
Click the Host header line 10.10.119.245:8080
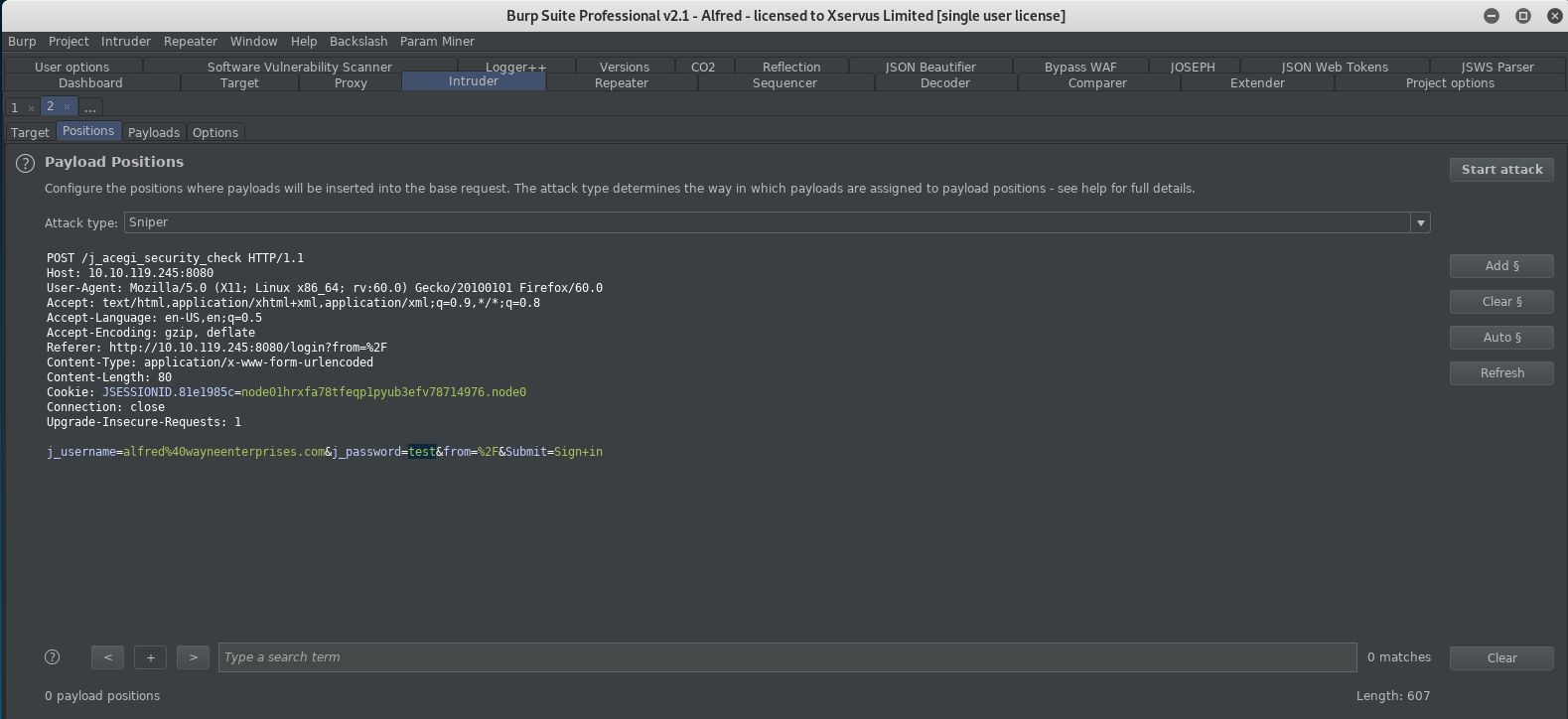(130, 273)
